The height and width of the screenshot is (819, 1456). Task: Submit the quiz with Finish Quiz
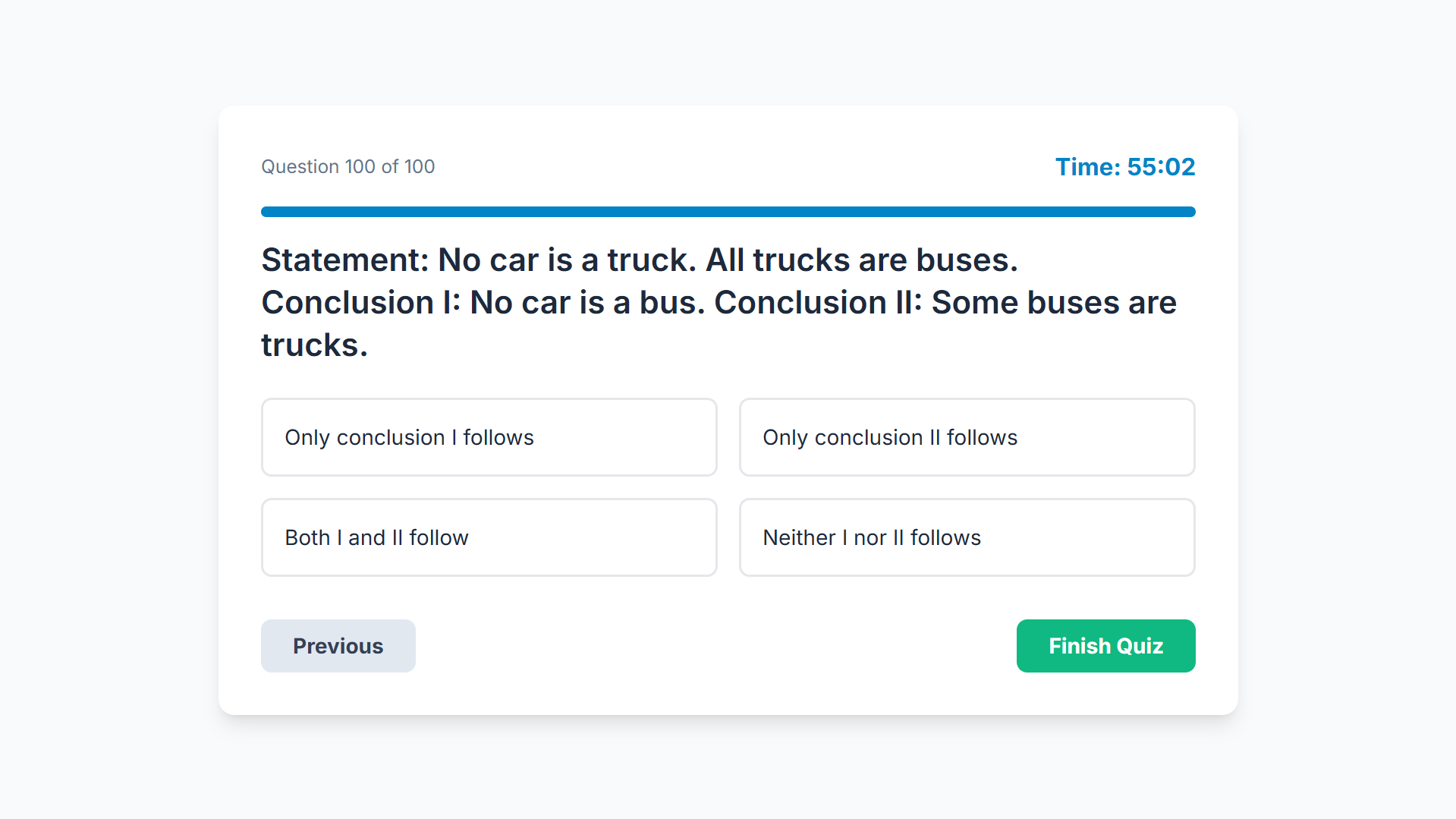coord(1105,646)
